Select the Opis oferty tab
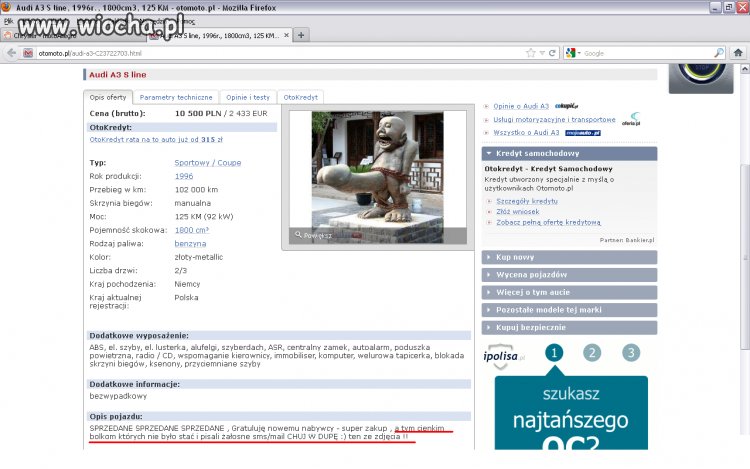The image size is (750, 469). point(108,97)
